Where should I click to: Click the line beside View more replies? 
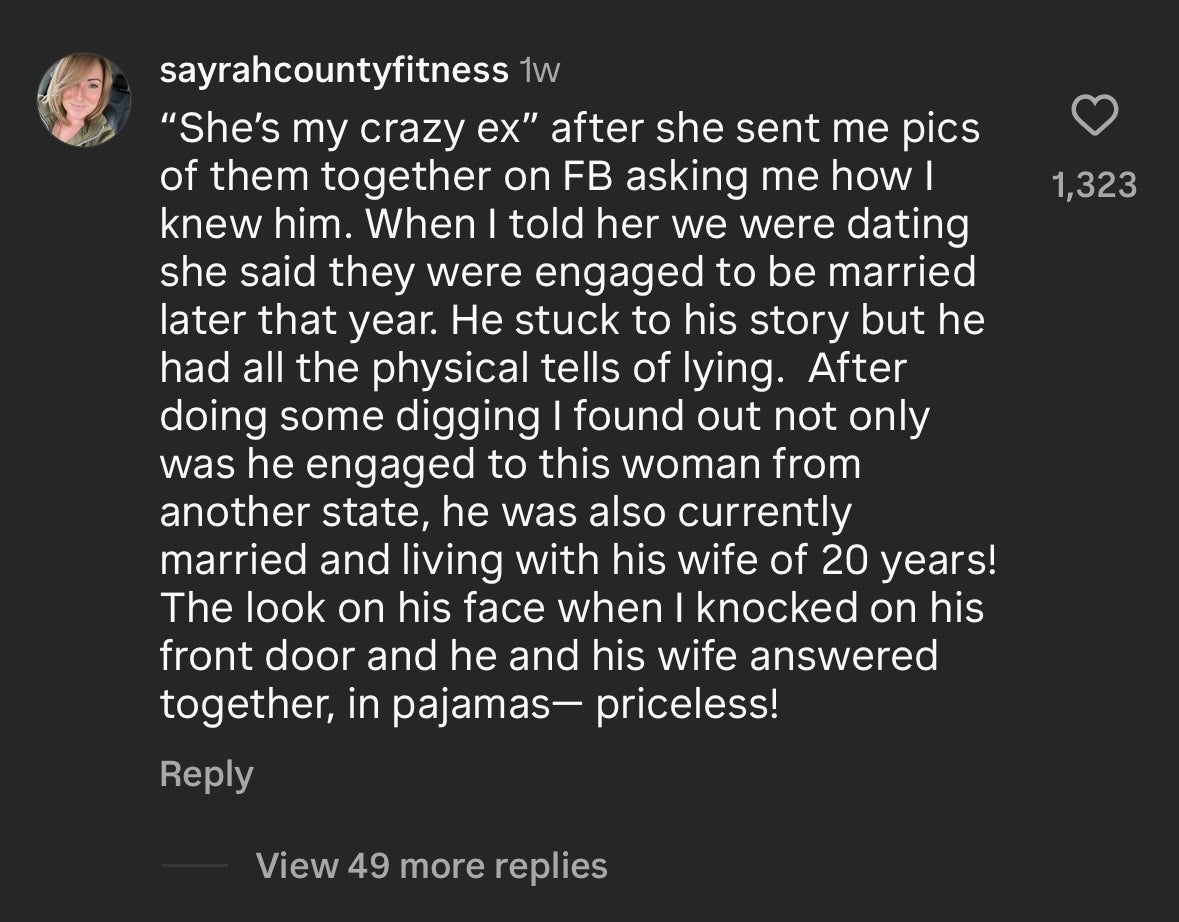point(194,866)
